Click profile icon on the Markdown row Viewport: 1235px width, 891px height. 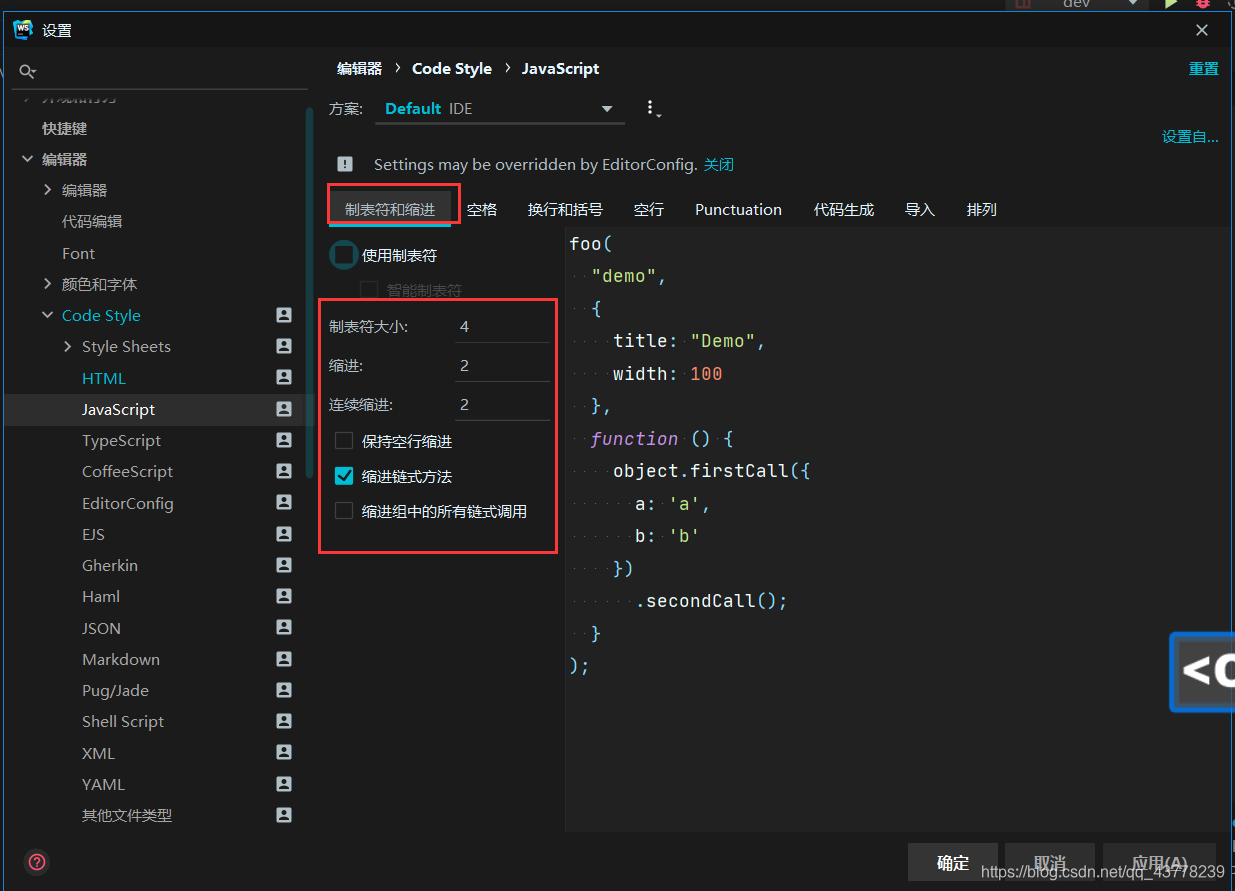(x=284, y=659)
